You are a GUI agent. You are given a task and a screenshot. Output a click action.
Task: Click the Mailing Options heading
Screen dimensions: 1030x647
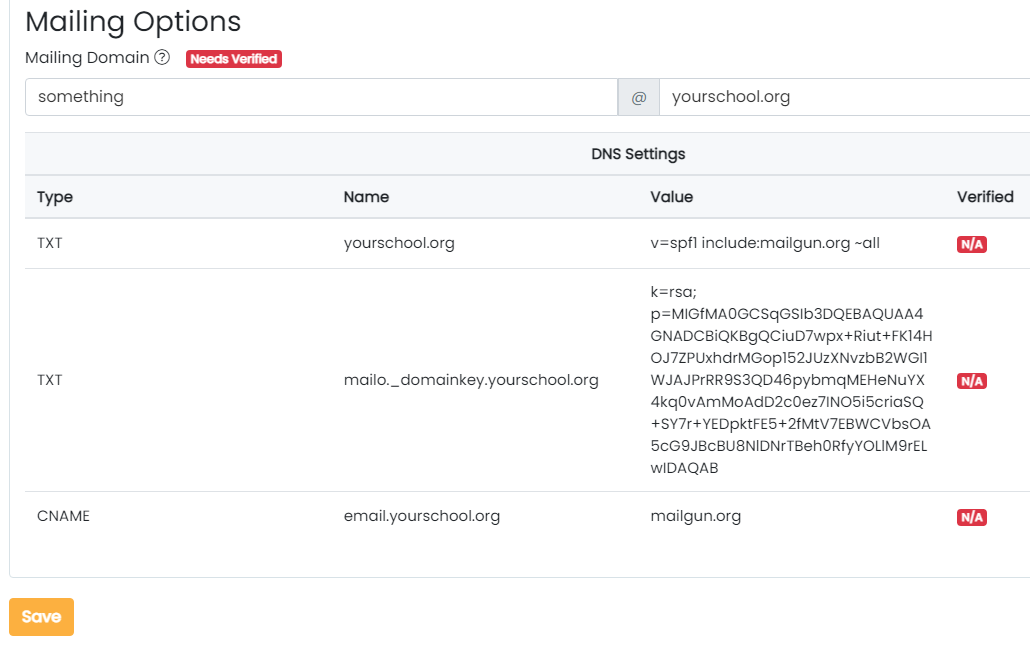click(133, 22)
